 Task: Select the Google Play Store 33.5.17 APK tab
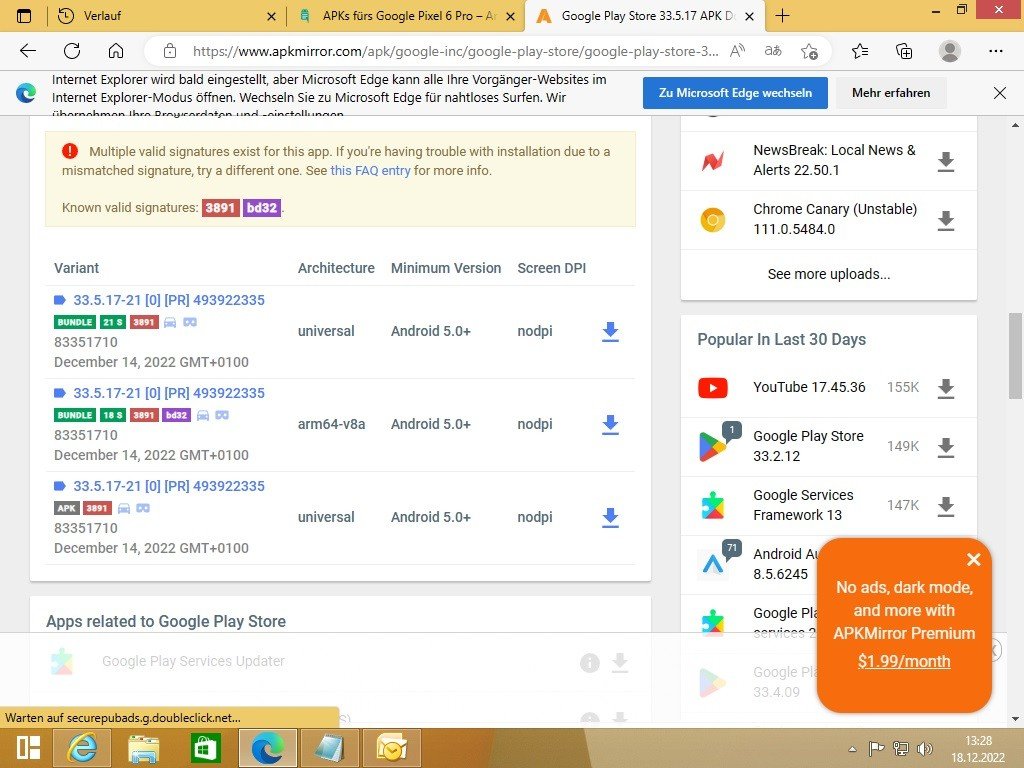pos(645,16)
